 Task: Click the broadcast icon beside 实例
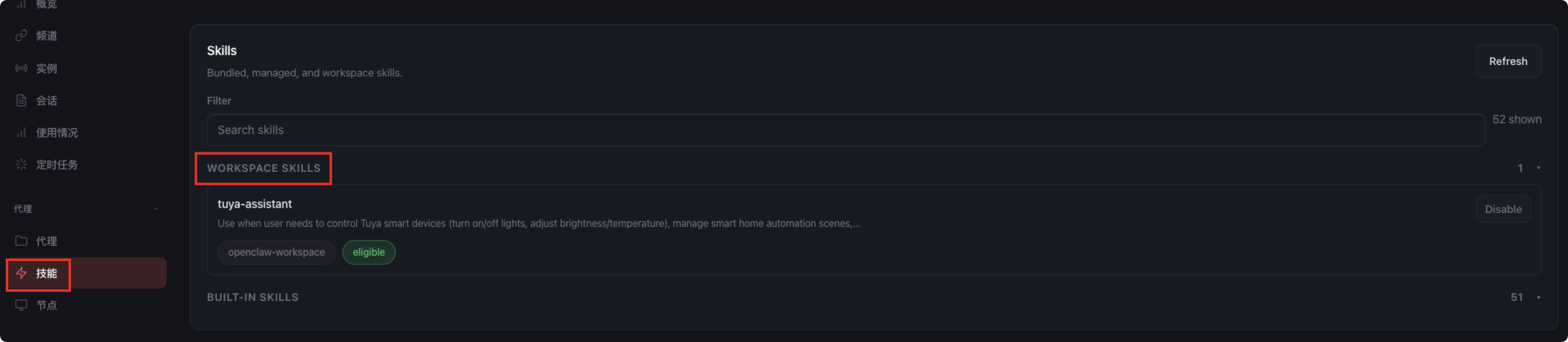[x=21, y=68]
